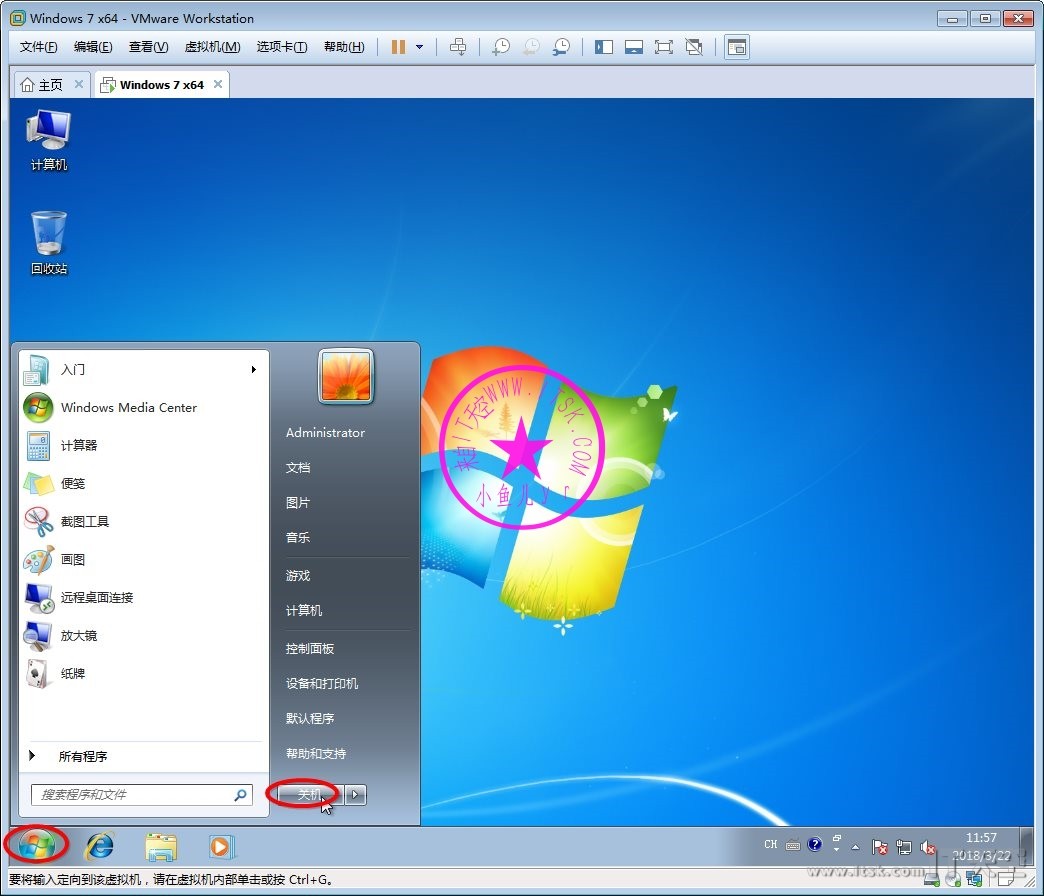
Task: Toggle the VMware library sidebar view
Action: (x=603, y=47)
